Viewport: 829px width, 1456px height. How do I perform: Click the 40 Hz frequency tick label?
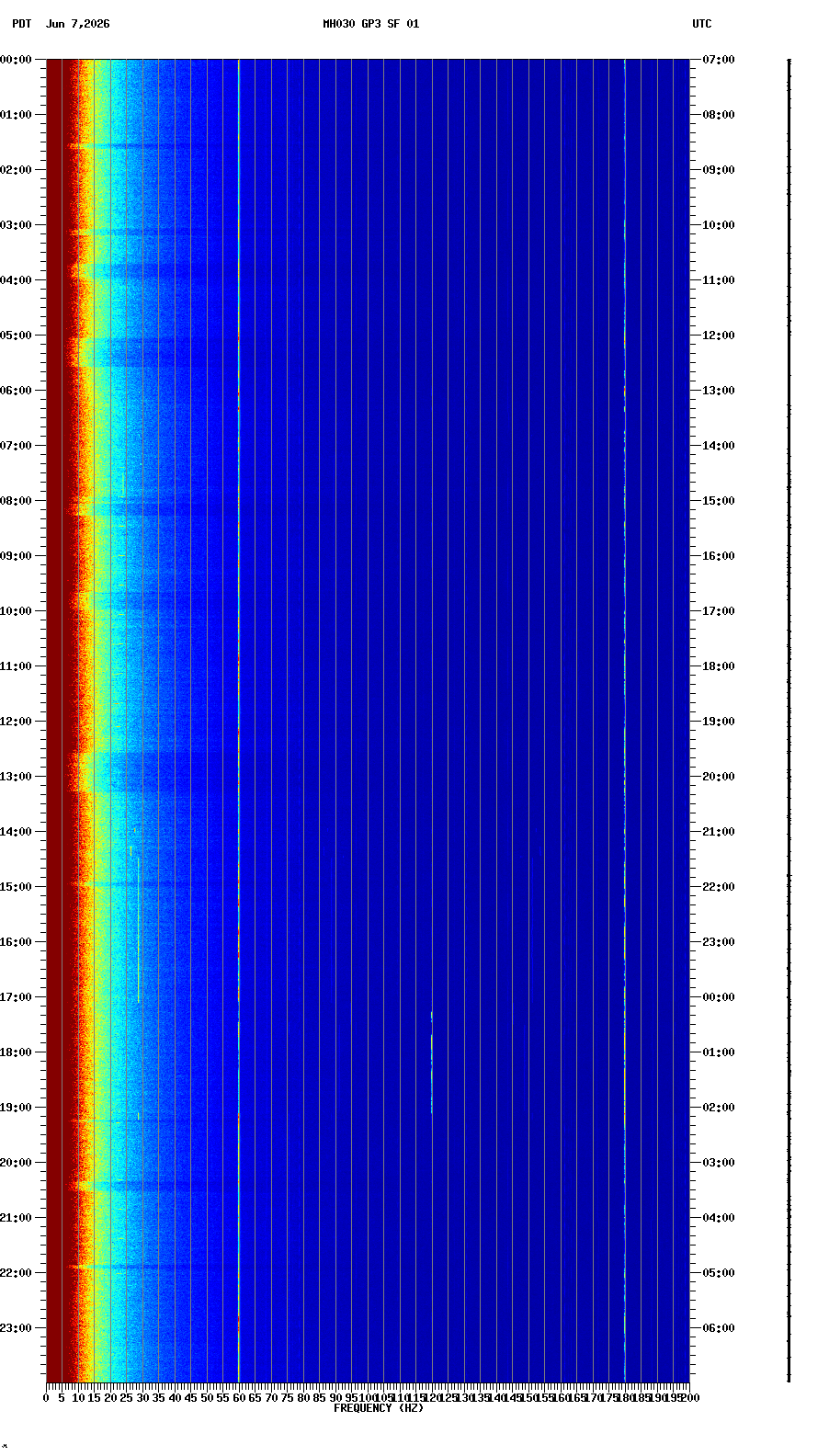pos(175,1398)
